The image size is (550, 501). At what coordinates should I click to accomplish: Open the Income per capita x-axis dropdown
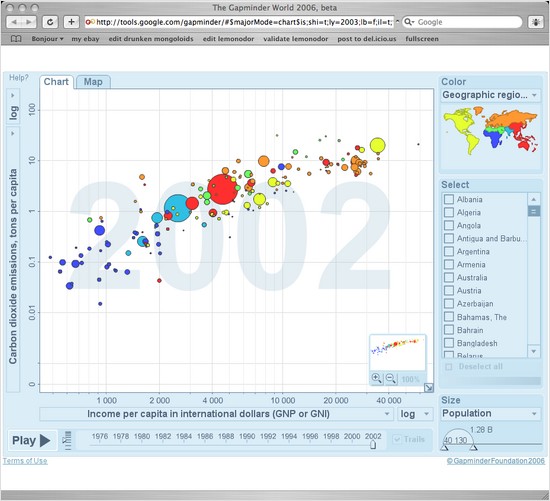click(216, 414)
